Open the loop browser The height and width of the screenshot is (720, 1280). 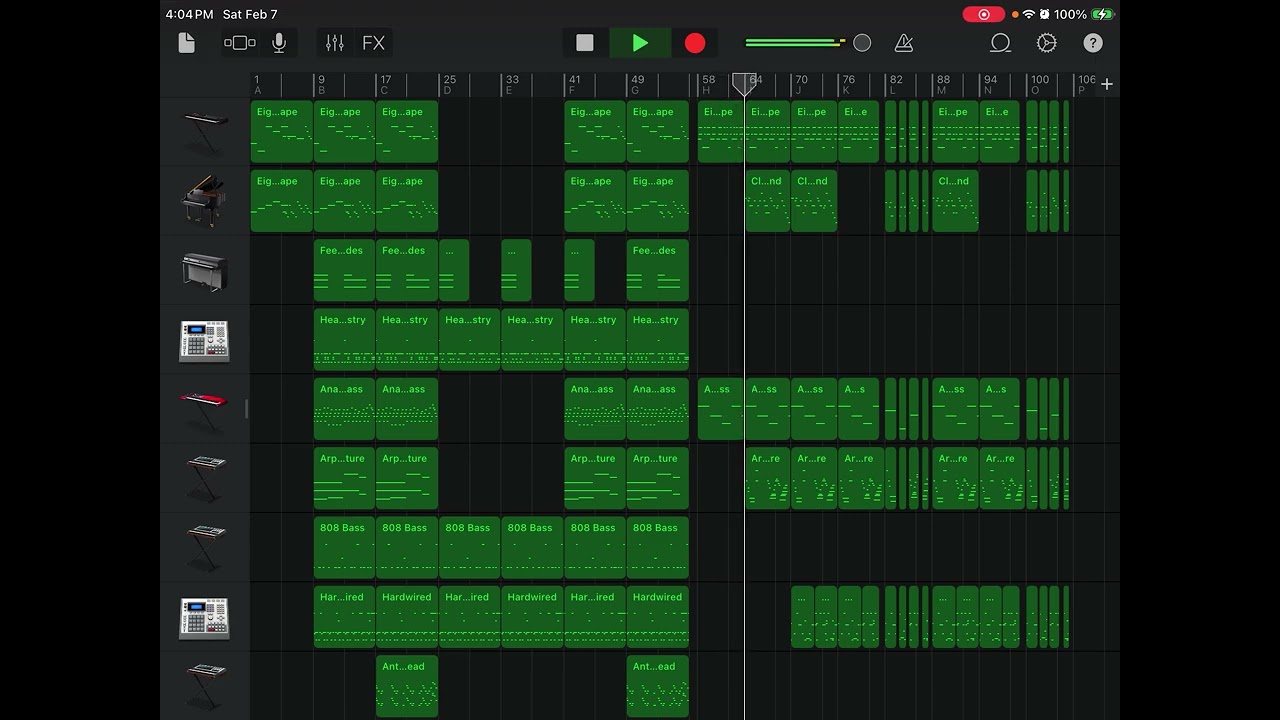[x=1000, y=43]
